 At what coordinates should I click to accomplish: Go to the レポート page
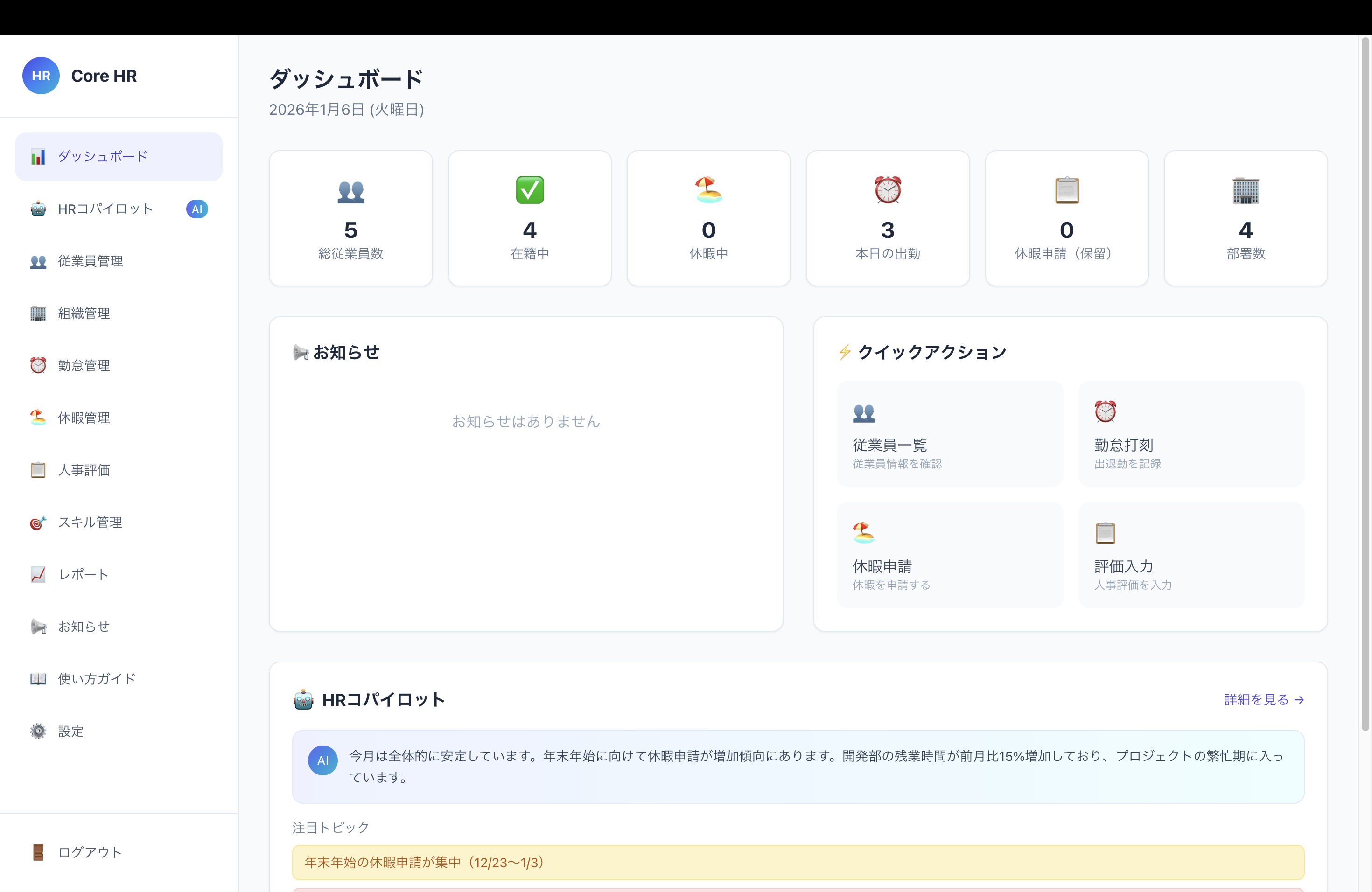(84, 574)
